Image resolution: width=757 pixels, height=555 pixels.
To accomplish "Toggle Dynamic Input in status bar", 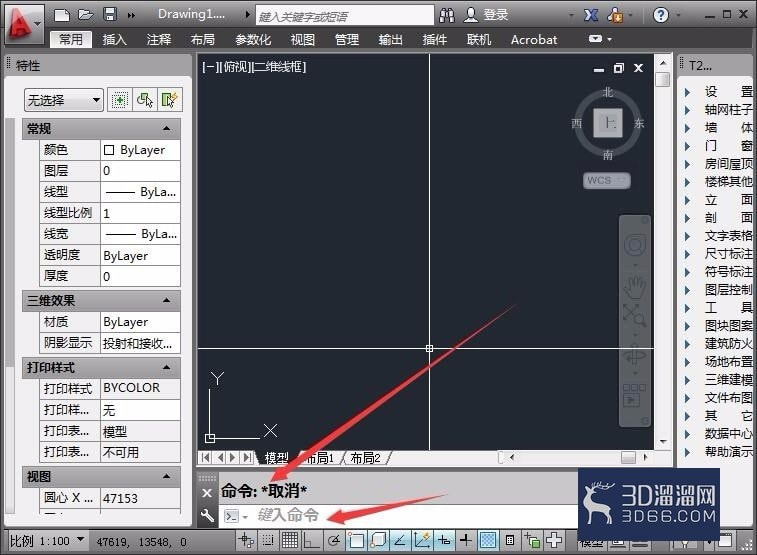I will coord(444,541).
